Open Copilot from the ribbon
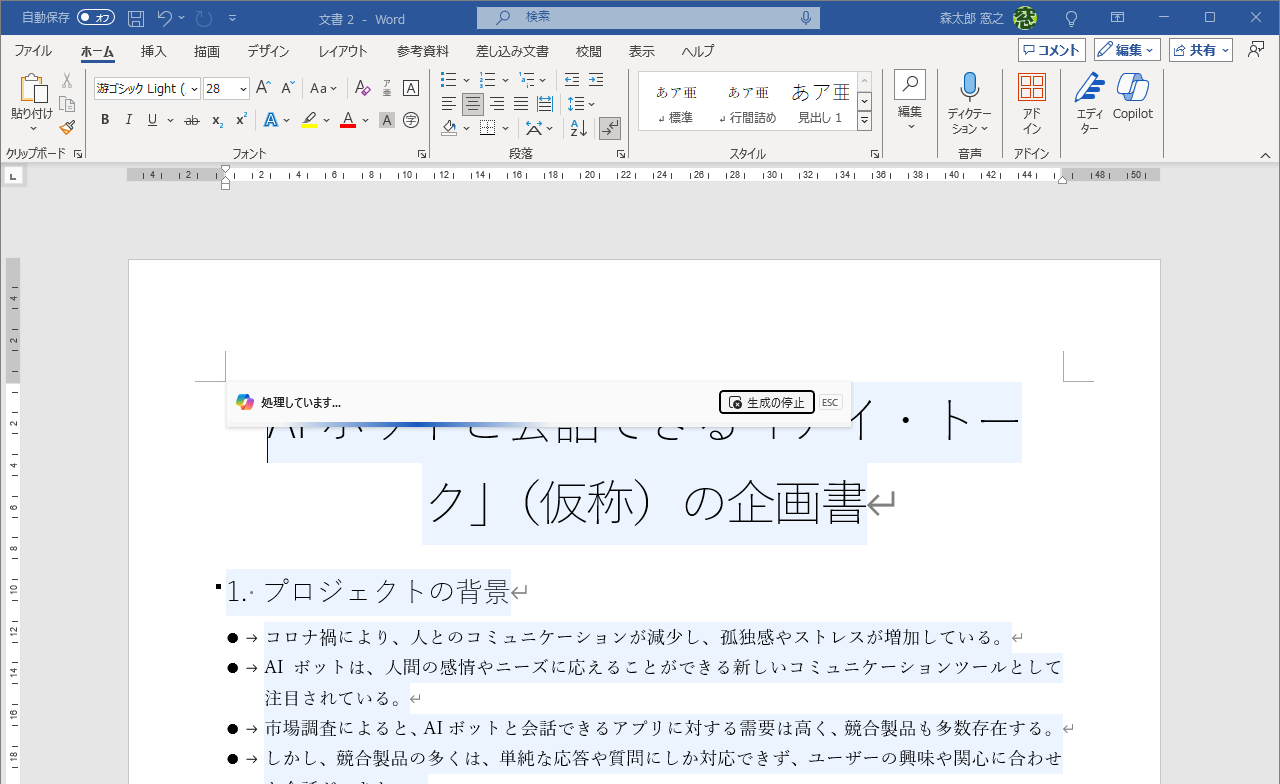The width and height of the screenshot is (1280, 784). [x=1132, y=100]
